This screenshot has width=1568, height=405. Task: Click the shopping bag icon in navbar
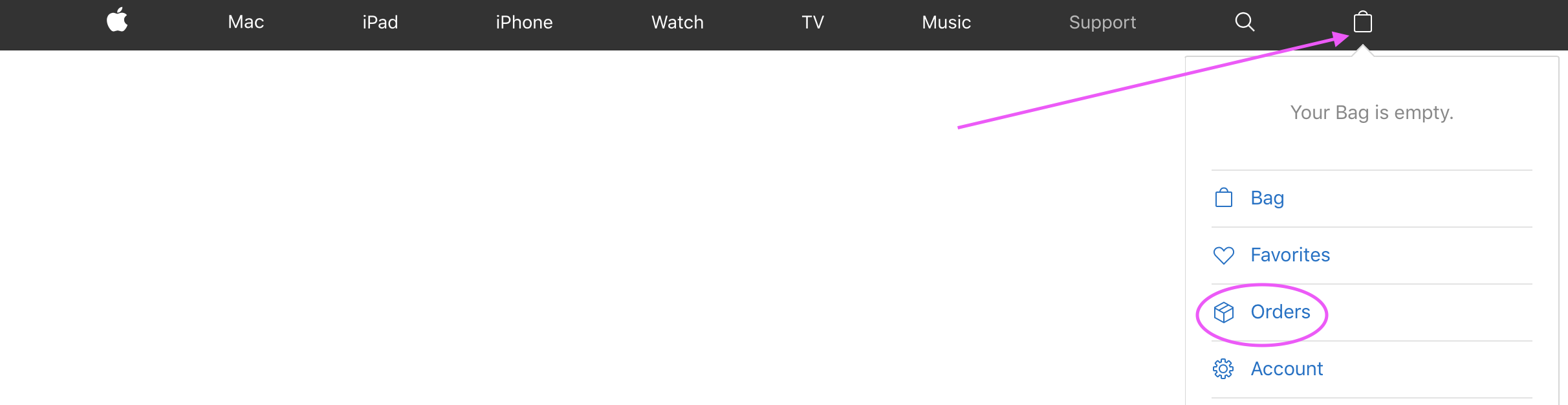[1363, 22]
